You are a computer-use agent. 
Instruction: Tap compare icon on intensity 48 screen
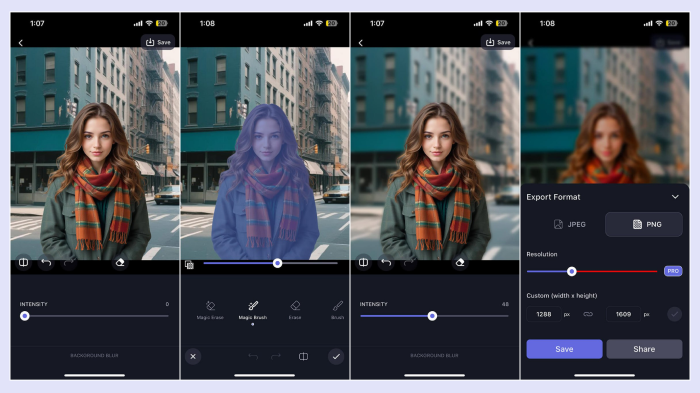coord(364,262)
